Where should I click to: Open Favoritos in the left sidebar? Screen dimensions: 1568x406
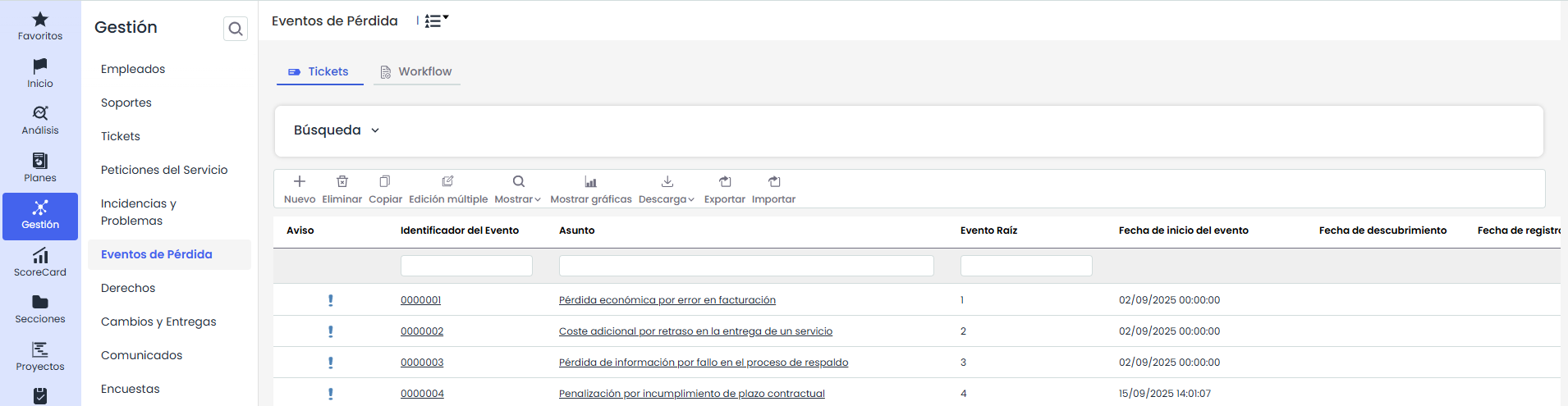pyautogui.click(x=40, y=25)
